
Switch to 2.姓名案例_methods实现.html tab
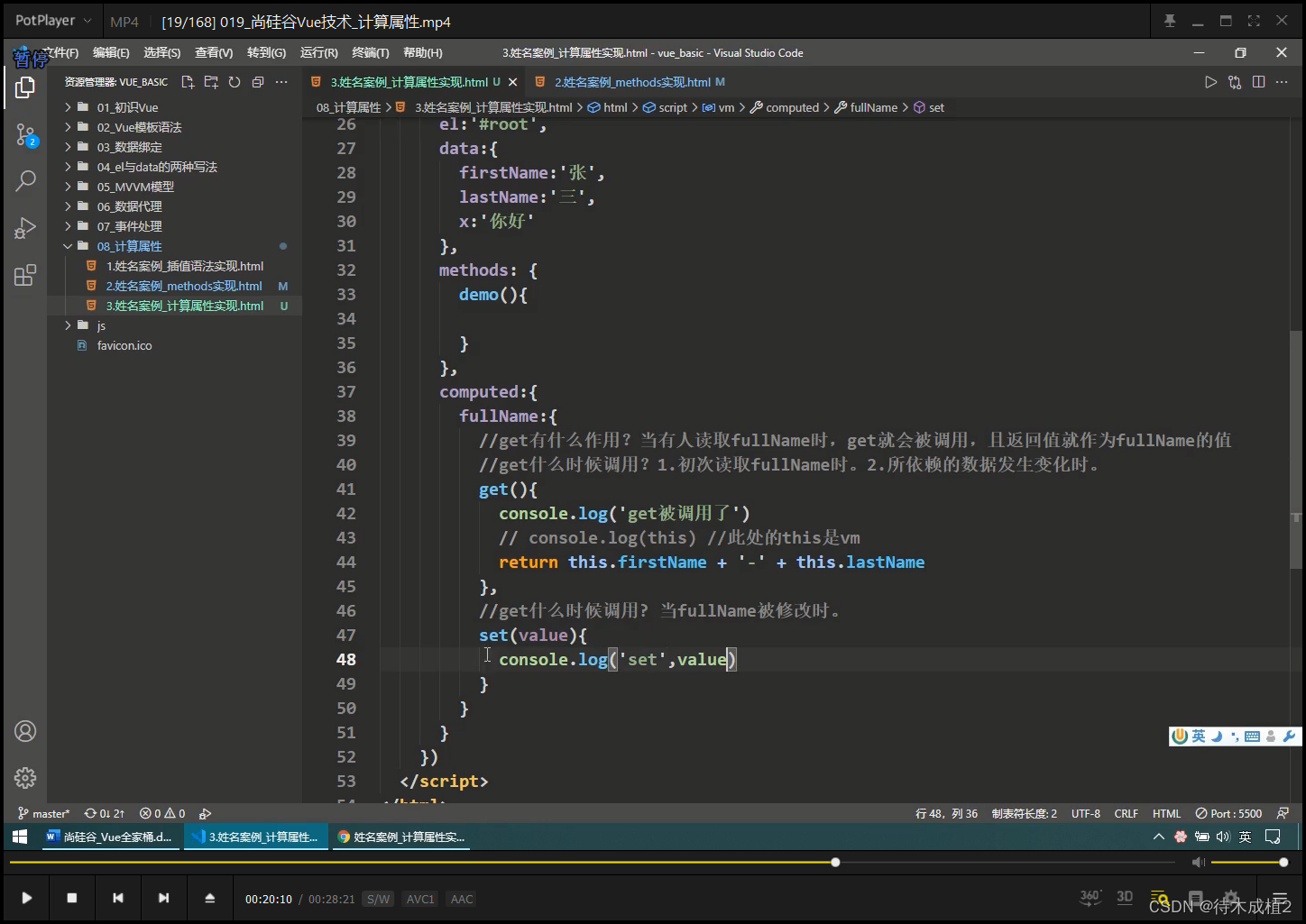coord(630,82)
